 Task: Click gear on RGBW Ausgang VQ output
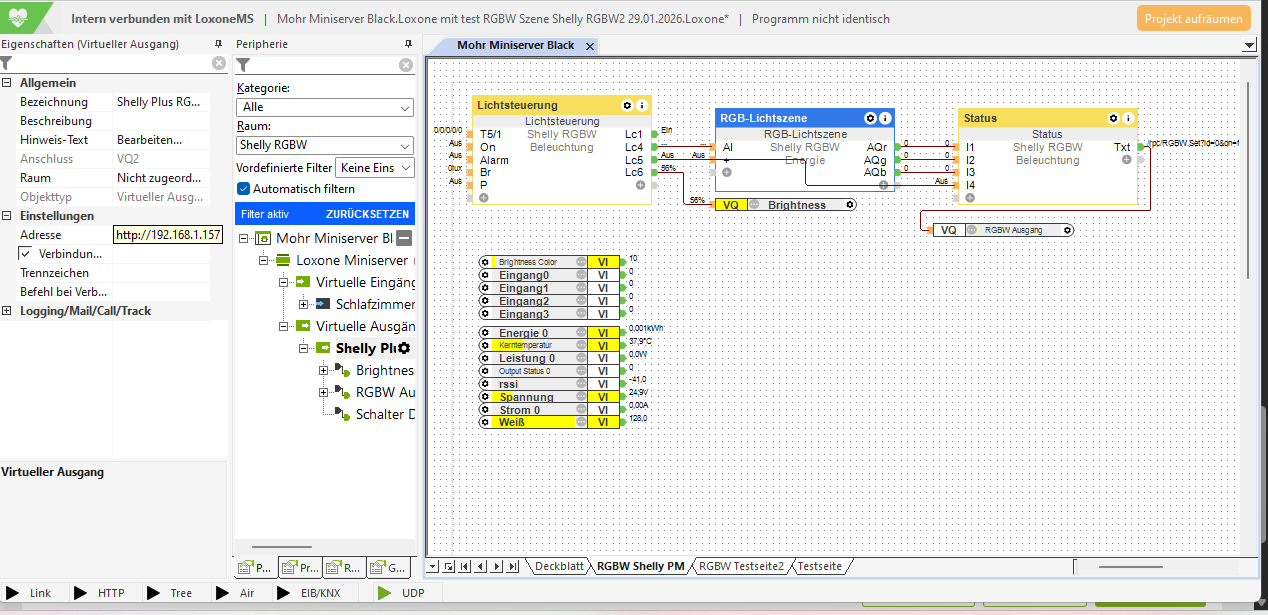point(1067,230)
